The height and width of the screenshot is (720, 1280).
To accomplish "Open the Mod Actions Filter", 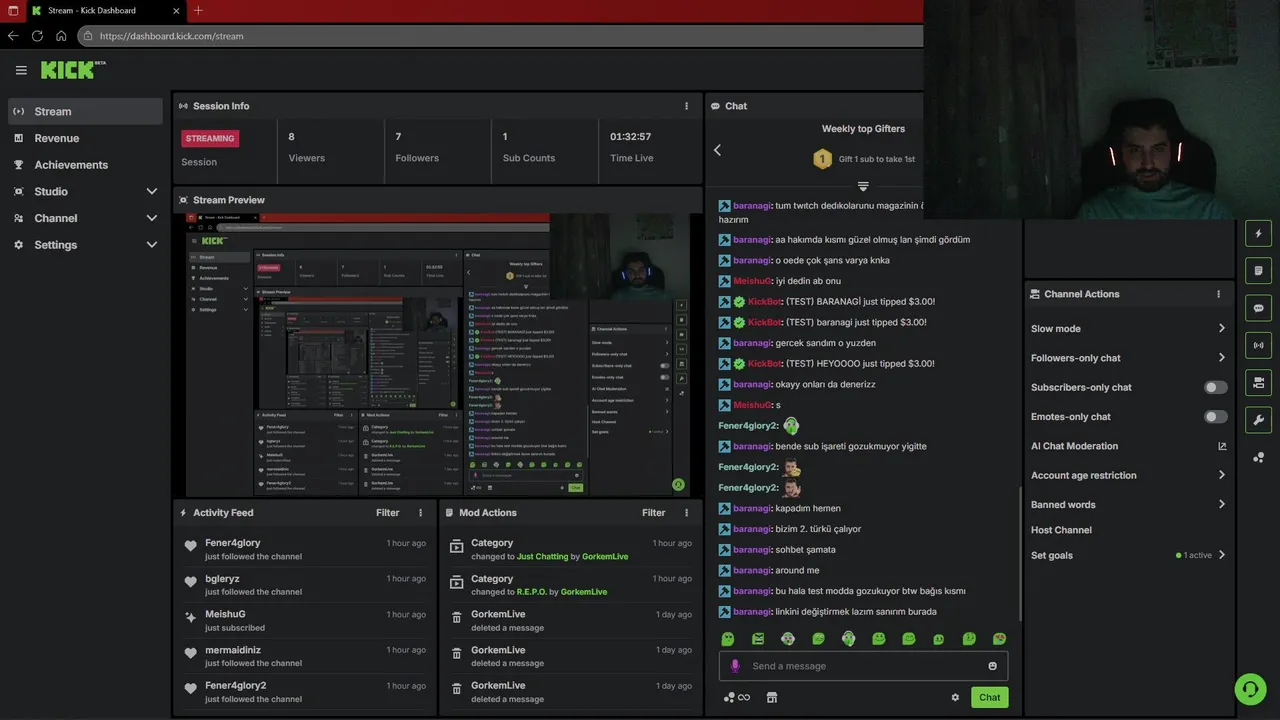I will click(654, 513).
